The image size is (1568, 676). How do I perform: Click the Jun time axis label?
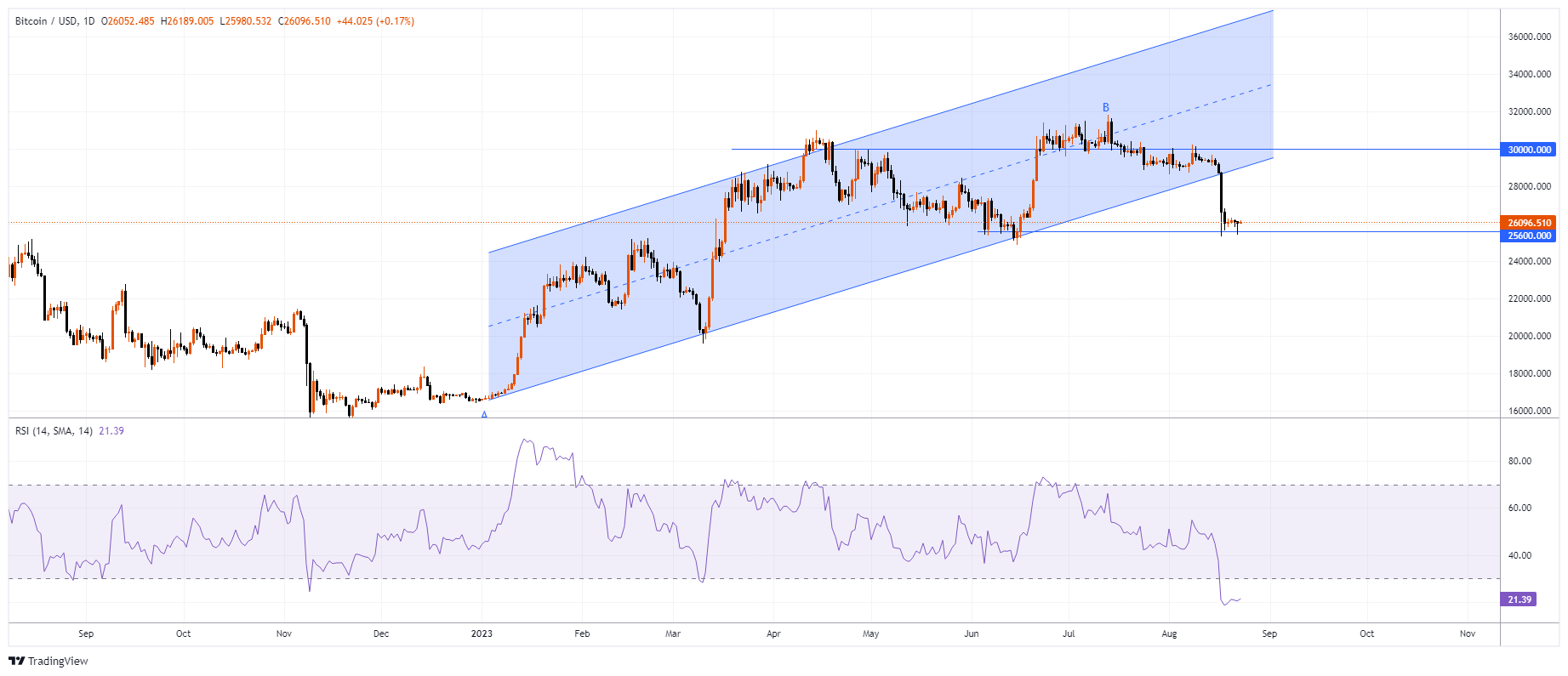pyautogui.click(x=972, y=633)
